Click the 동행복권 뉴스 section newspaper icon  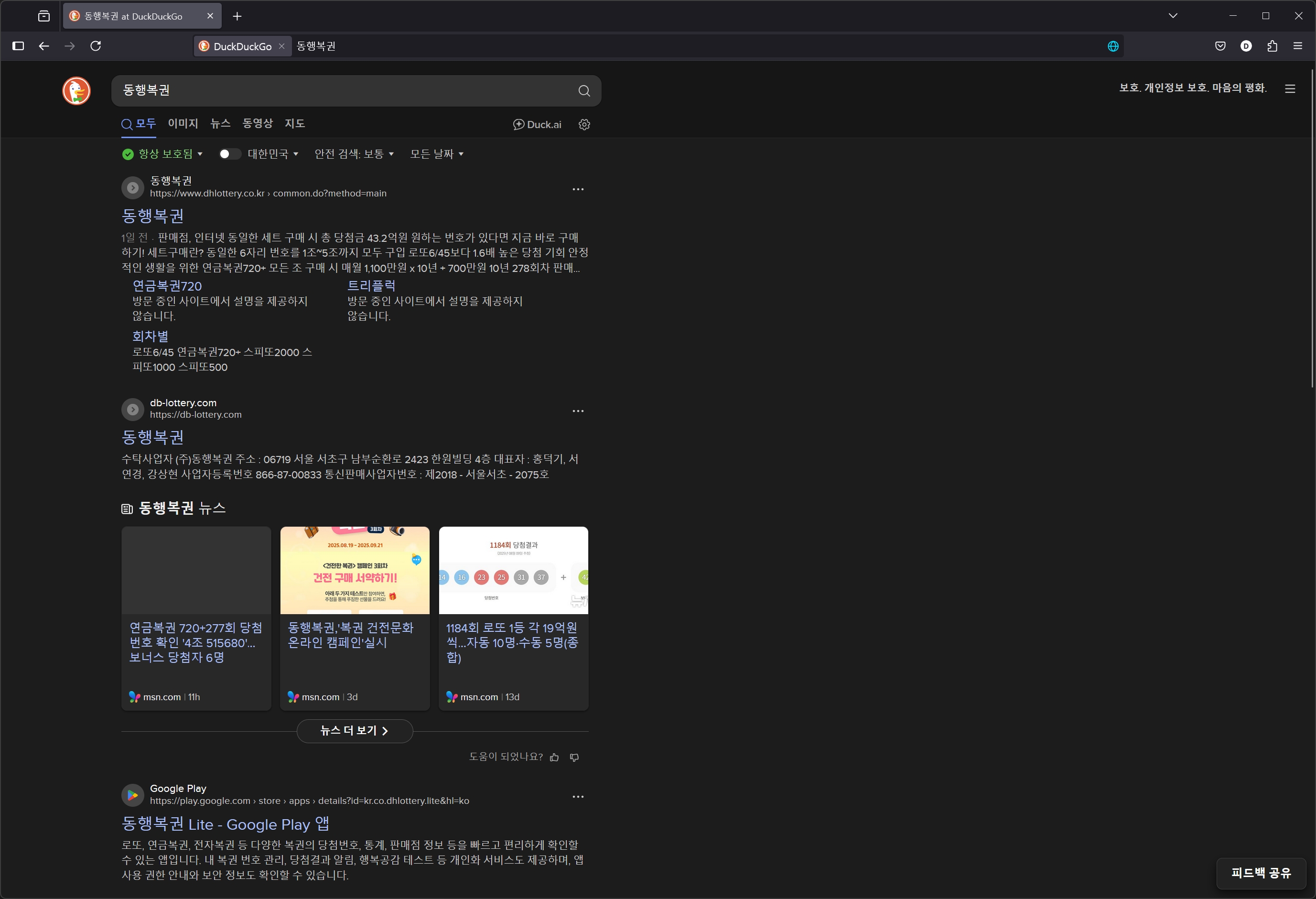[127, 509]
